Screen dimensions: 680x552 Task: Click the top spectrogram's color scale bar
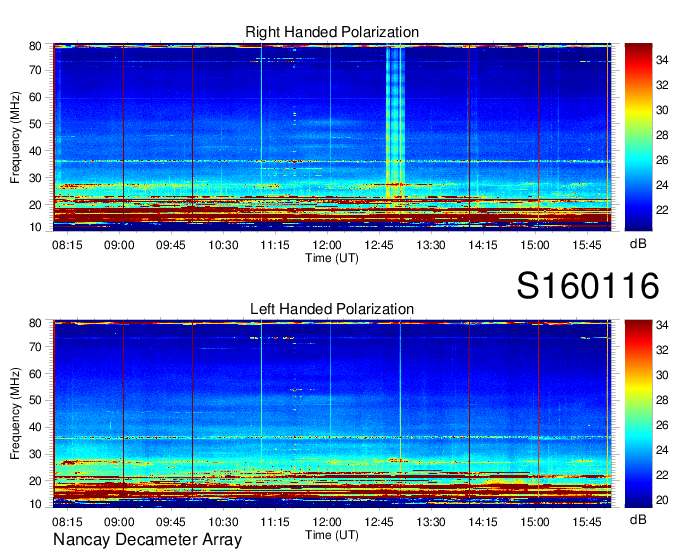(638, 137)
